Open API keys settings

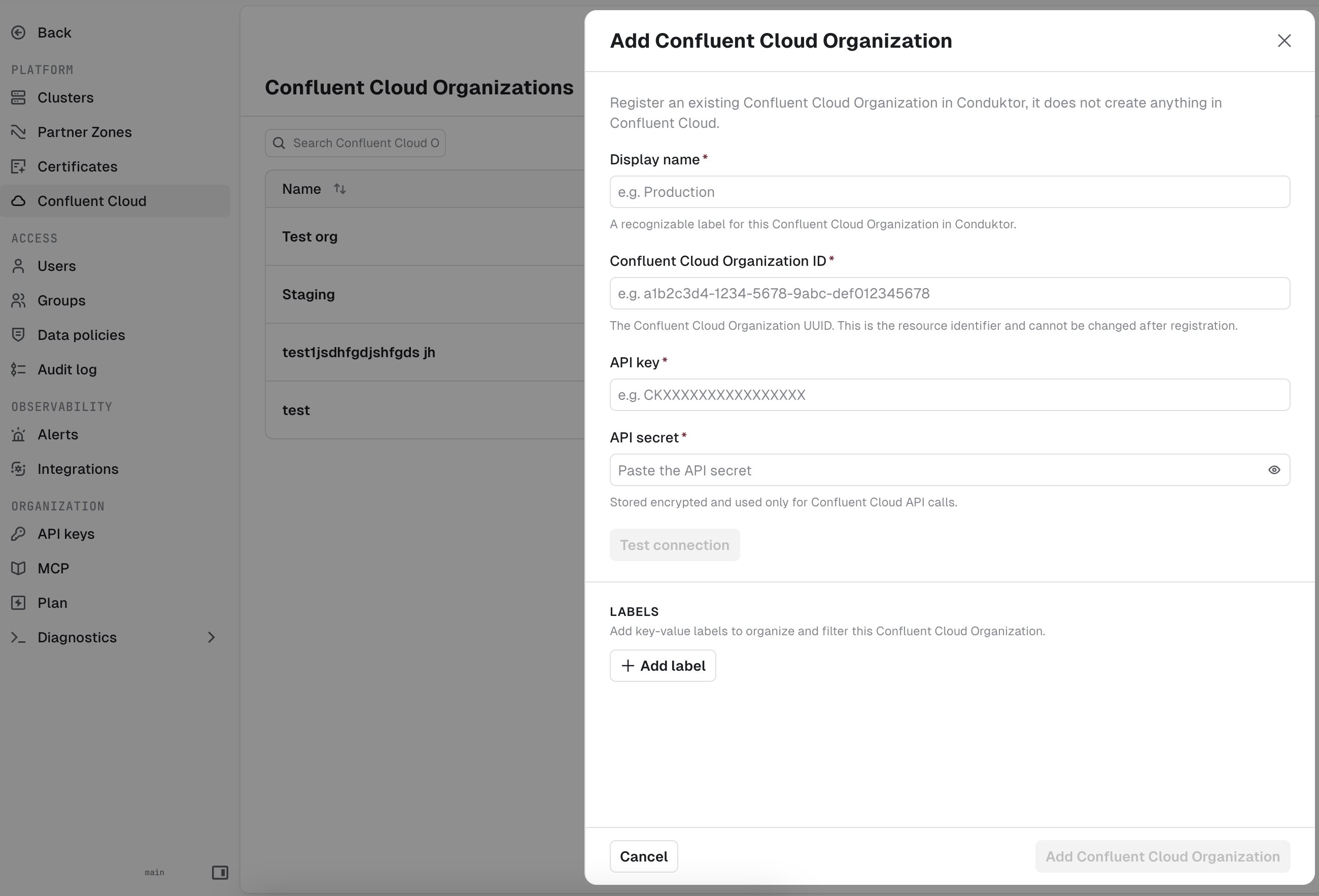pos(115,534)
